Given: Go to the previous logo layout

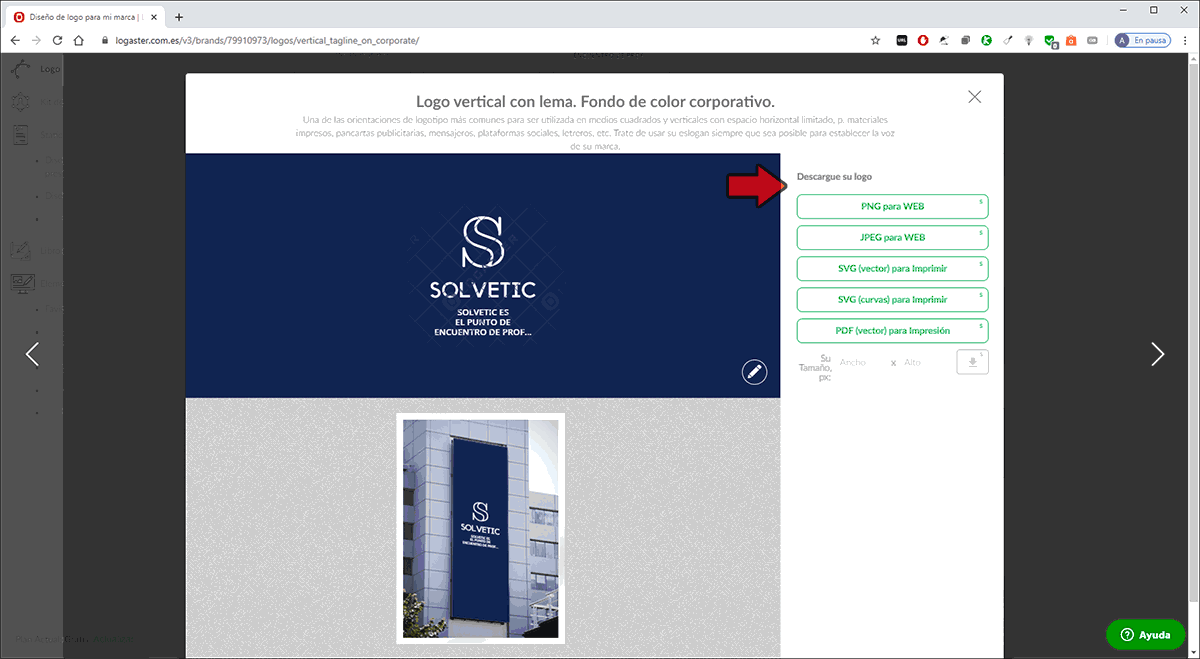Looking at the screenshot, I should pyautogui.click(x=32, y=353).
